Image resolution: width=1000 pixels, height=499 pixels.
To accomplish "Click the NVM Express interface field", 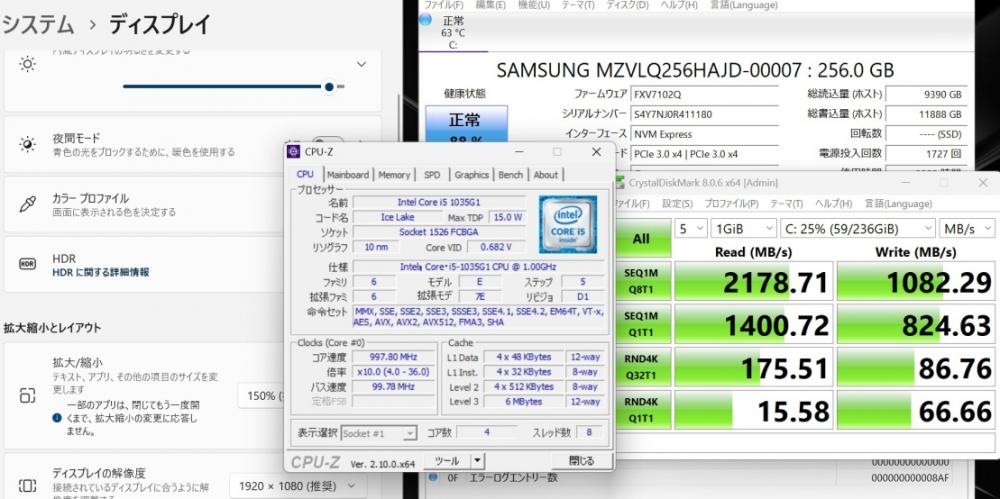I will (x=704, y=134).
